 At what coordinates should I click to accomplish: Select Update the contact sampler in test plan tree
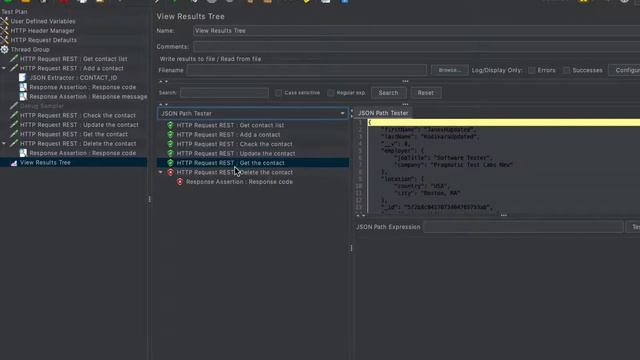coord(79,124)
